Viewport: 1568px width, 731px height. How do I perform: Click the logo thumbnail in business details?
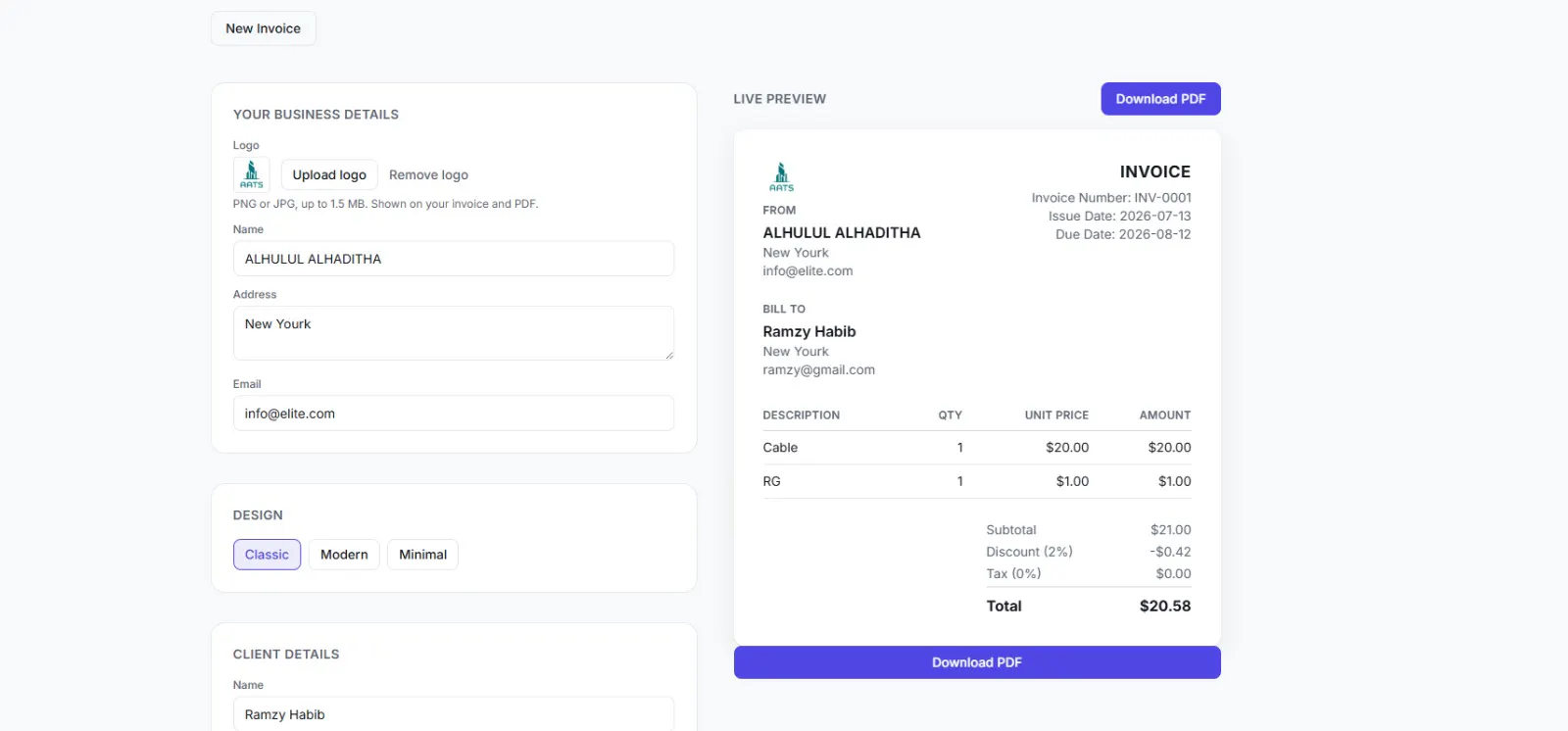(252, 174)
